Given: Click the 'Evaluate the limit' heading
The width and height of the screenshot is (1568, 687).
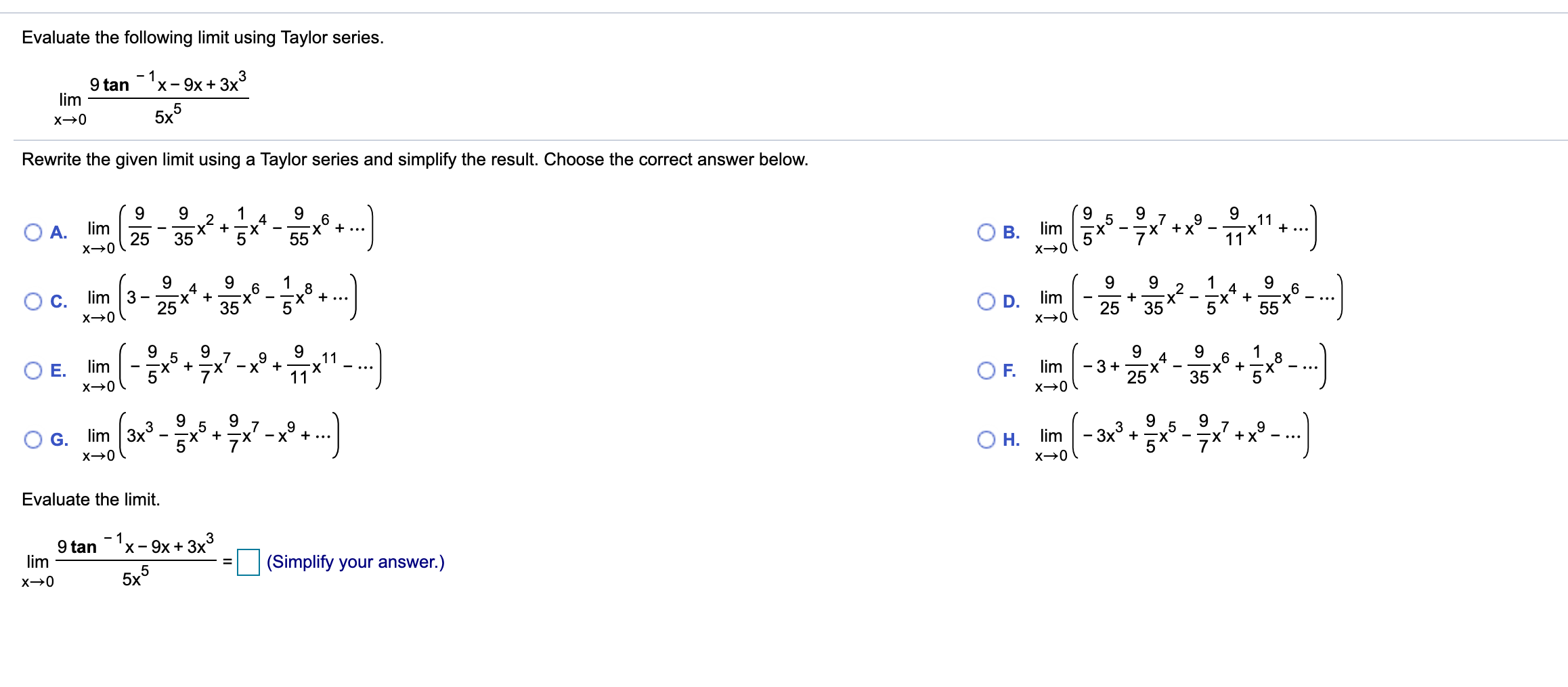Looking at the screenshot, I should [93, 500].
